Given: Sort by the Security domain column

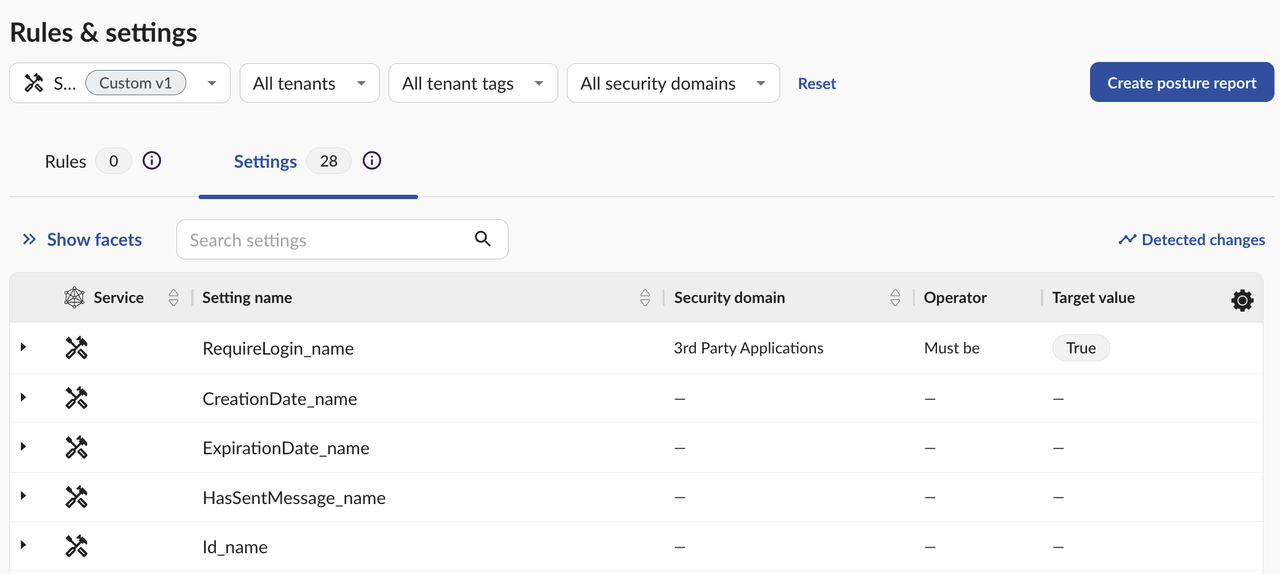Looking at the screenshot, I should (x=895, y=298).
